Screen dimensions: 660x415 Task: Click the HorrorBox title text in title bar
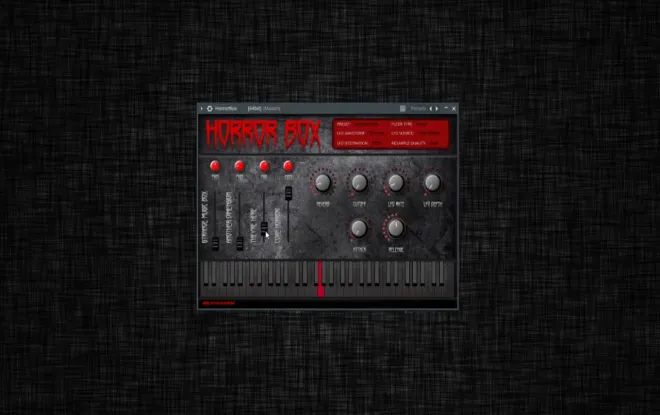coord(226,109)
